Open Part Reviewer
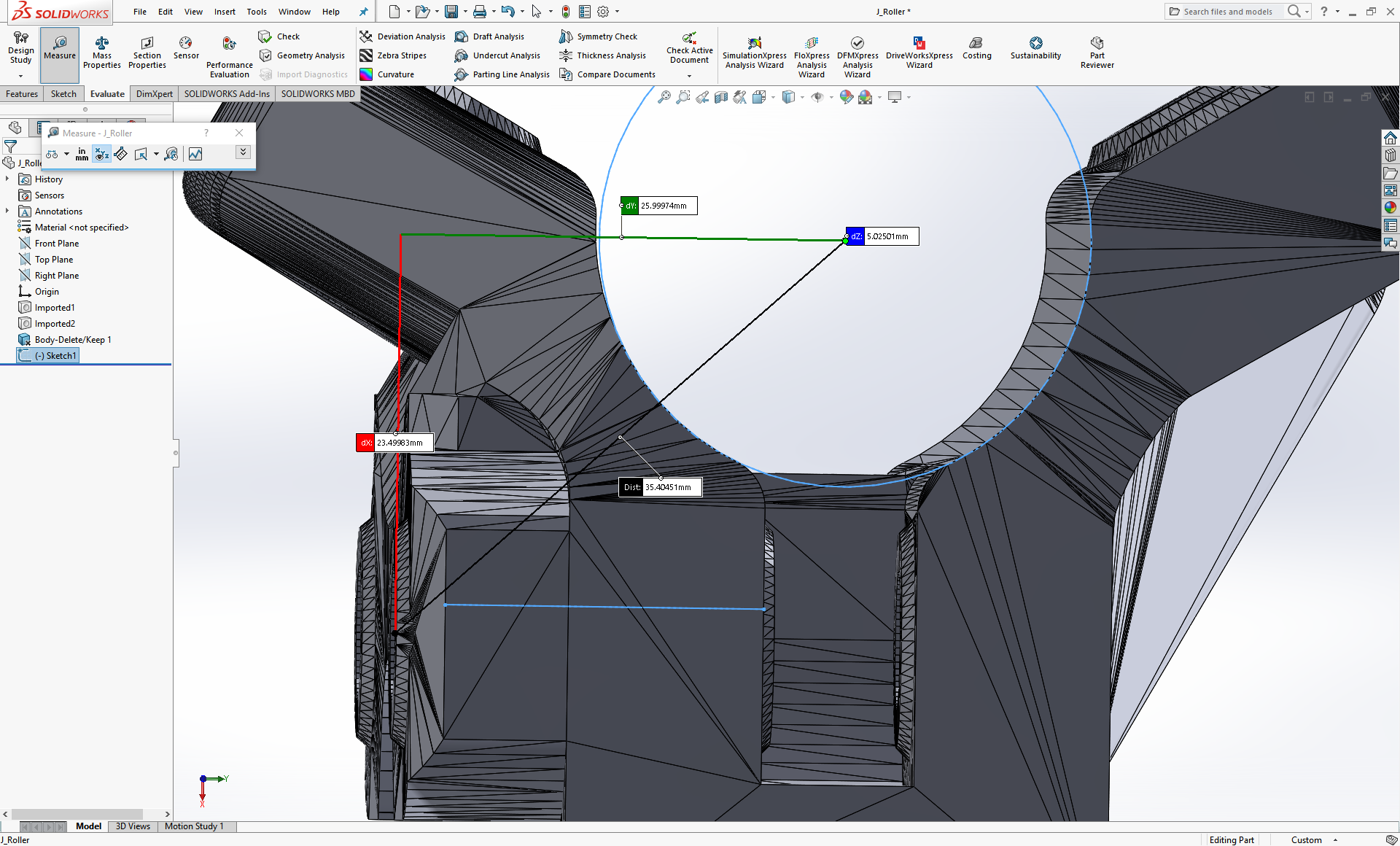This screenshot has width=1400, height=846. (x=1097, y=53)
